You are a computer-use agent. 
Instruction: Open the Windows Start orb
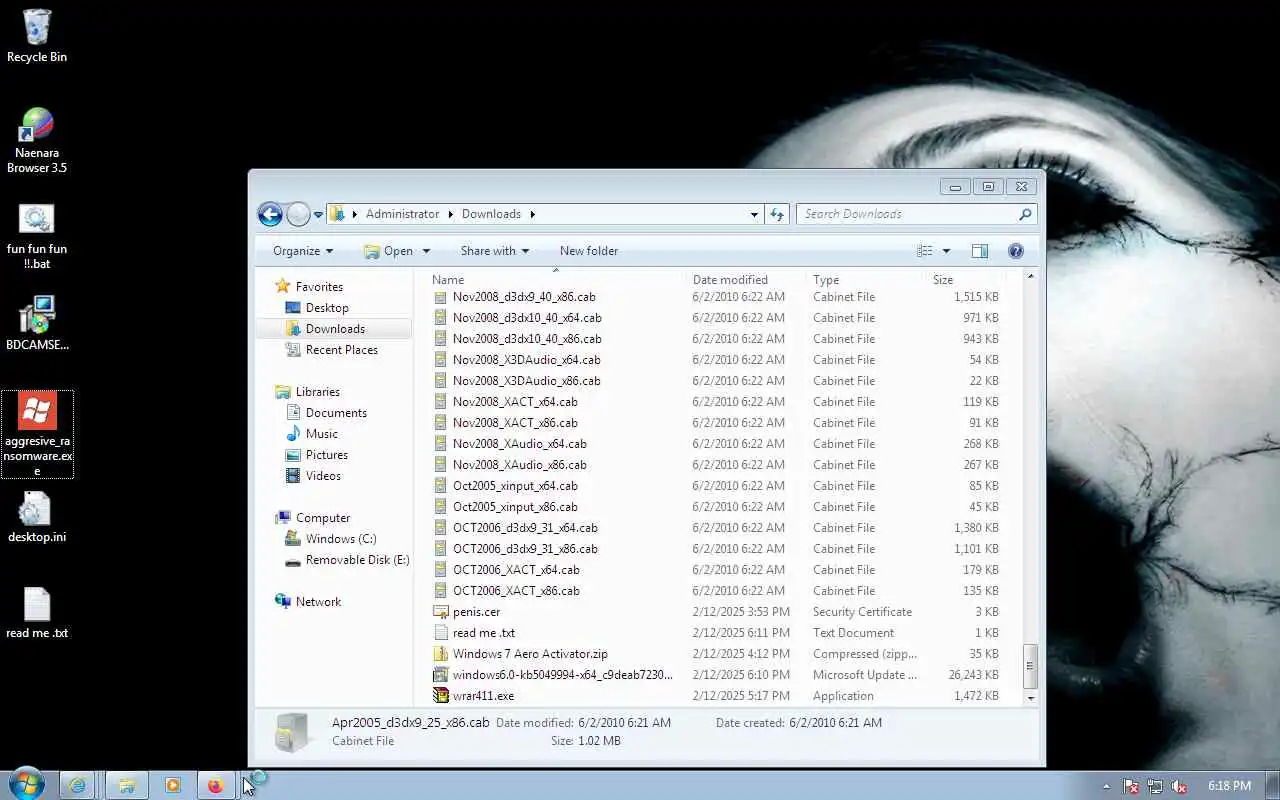[26, 785]
